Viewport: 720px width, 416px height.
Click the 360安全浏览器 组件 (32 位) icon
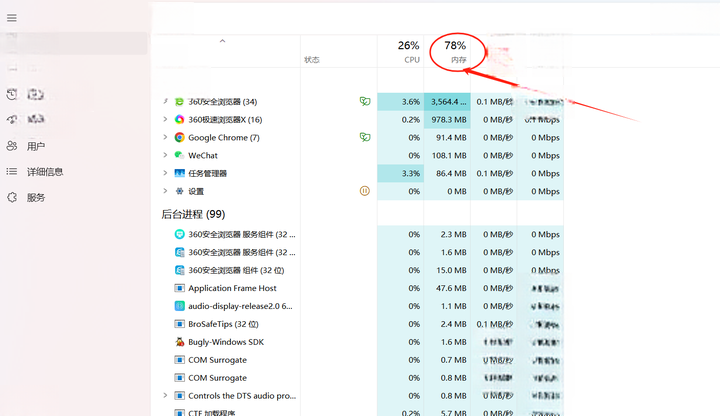click(x=180, y=270)
